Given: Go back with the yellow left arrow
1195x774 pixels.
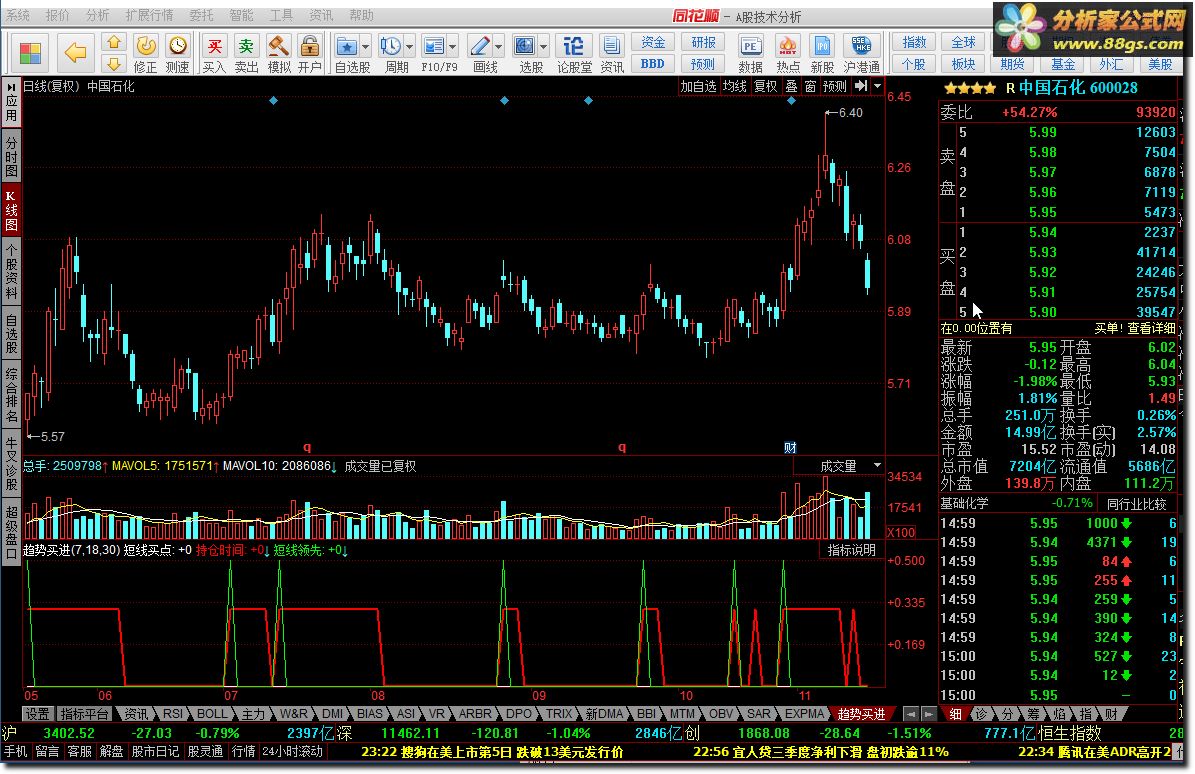Looking at the screenshot, I should (x=75, y=53).
